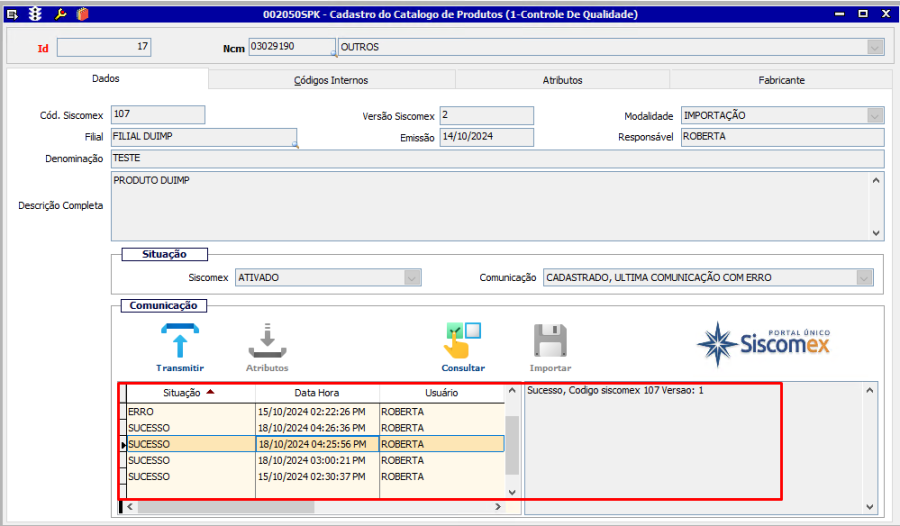Click the Importar floppy disk icon

pyautogui.click(x=550, y=341)
